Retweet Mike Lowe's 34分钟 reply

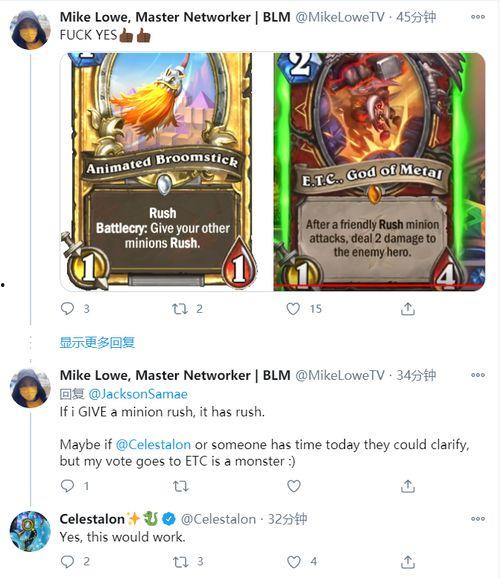click(181, 486)
